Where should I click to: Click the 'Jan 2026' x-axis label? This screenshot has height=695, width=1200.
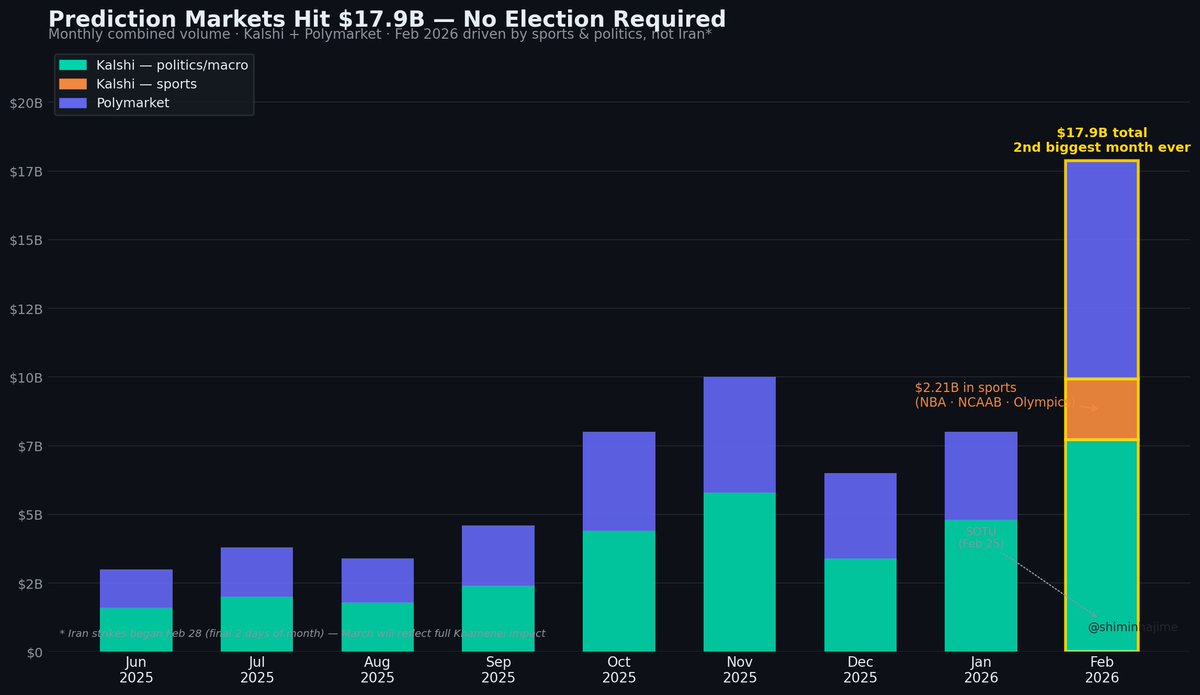pos(981,670)
